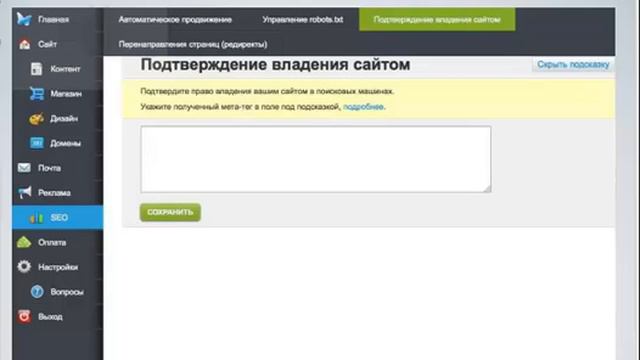The width and height of the screenshot is (640, 360).
Task: Select Подтверждение владения сайтом tab
Action: pyautogui.click(x=437, y=19)
